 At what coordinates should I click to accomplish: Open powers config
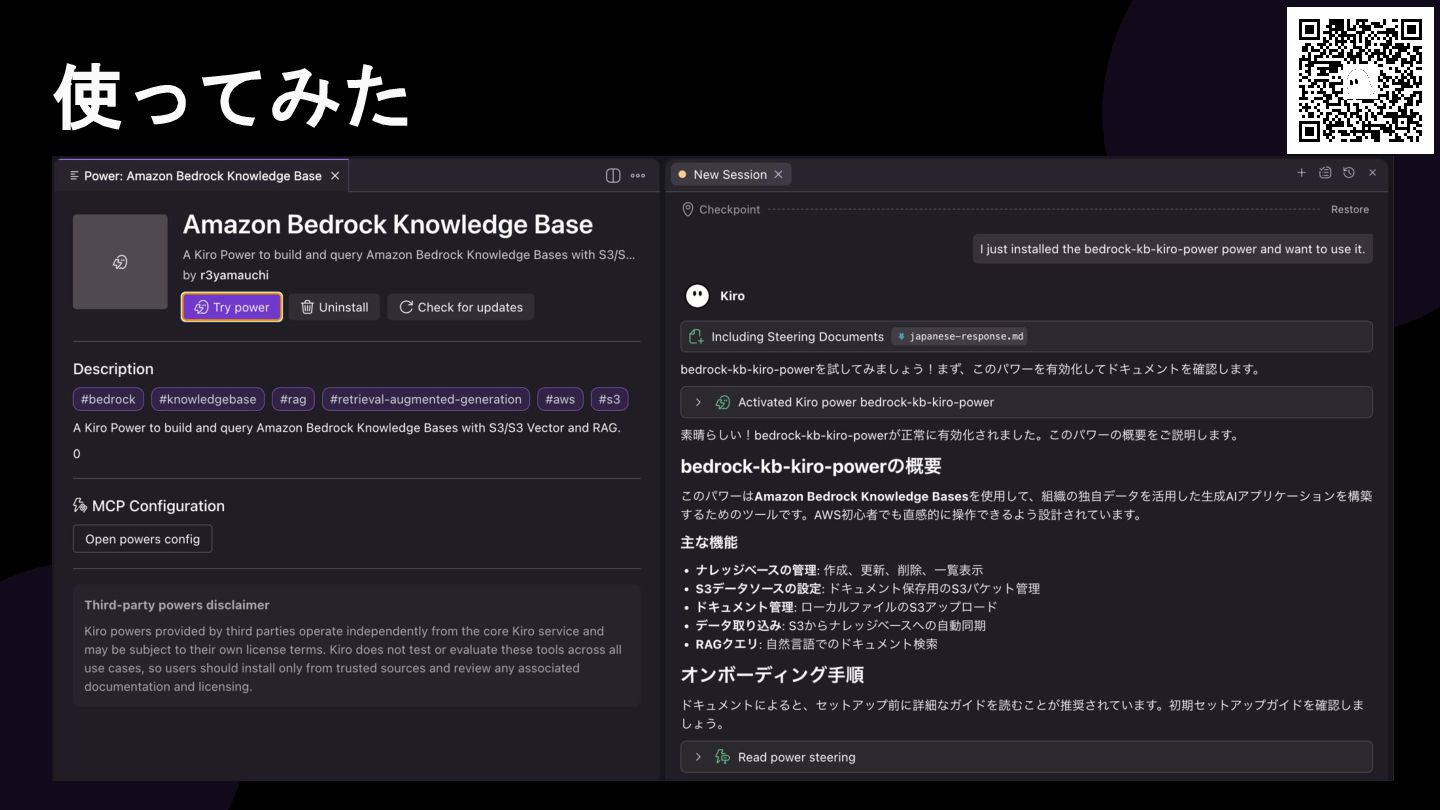click(142, 539)
